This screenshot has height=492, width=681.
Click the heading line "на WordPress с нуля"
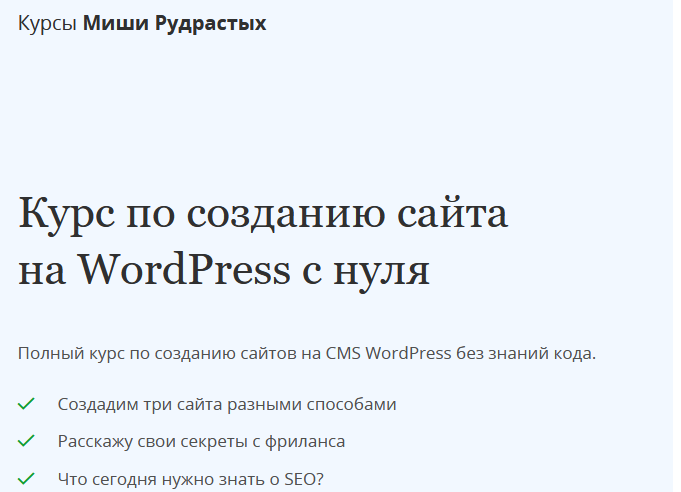coord(224,269)
